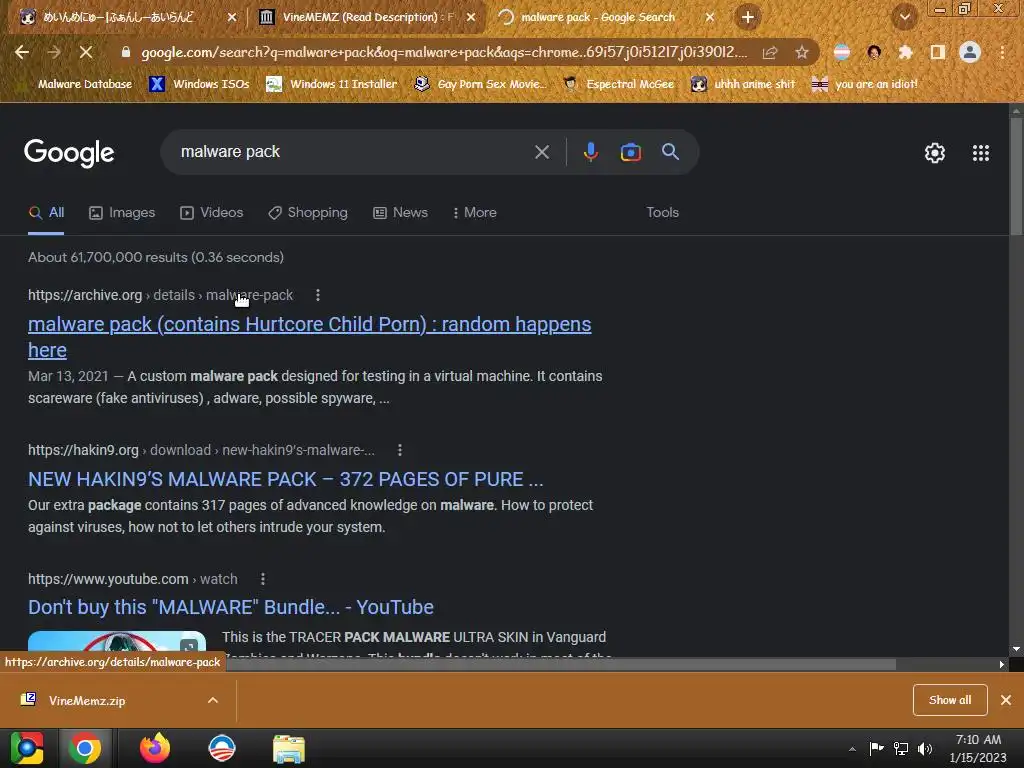Open options for the youtube.com result
The height and width of the screenshot is (768, 1024).
[x=263, y=579]
